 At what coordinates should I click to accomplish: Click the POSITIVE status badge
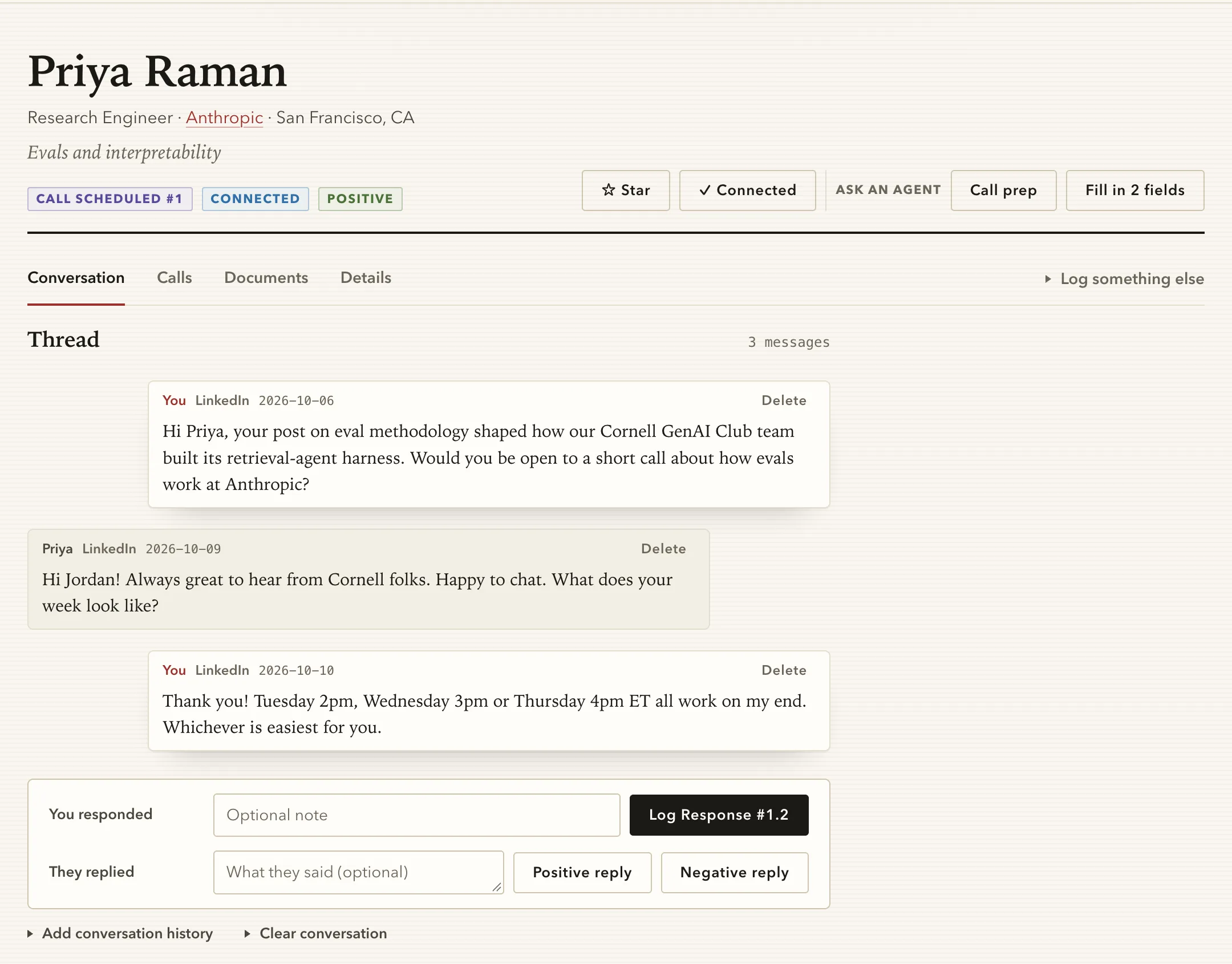pyautogui.click(x=360, y=199)
